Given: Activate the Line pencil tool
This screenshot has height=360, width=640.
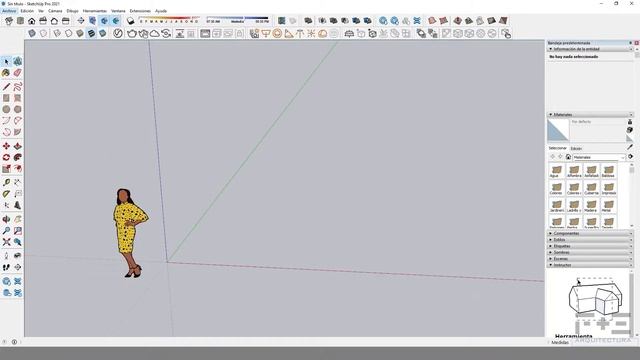Looking at the screenshot, I should pyautogui.click(x=6, y=87).
